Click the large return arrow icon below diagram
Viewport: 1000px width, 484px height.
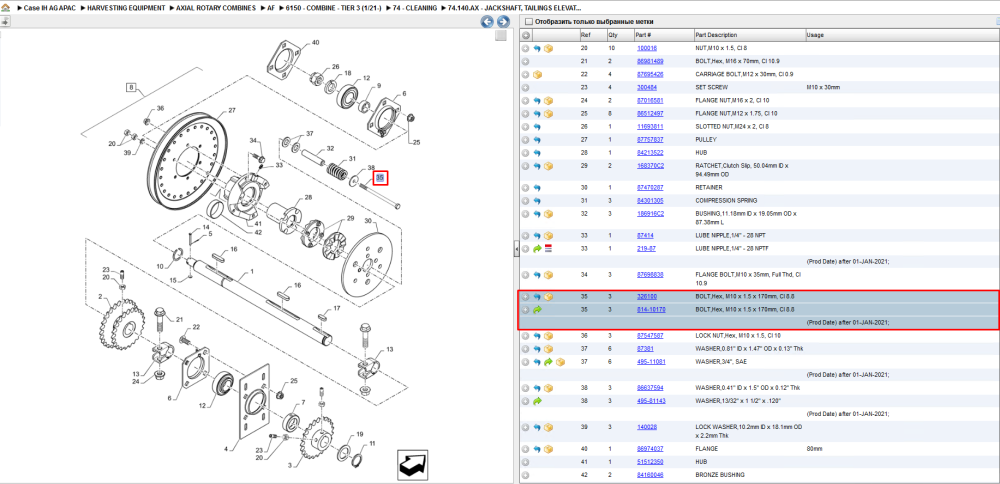pyautogui.click(x=413, y=466)
